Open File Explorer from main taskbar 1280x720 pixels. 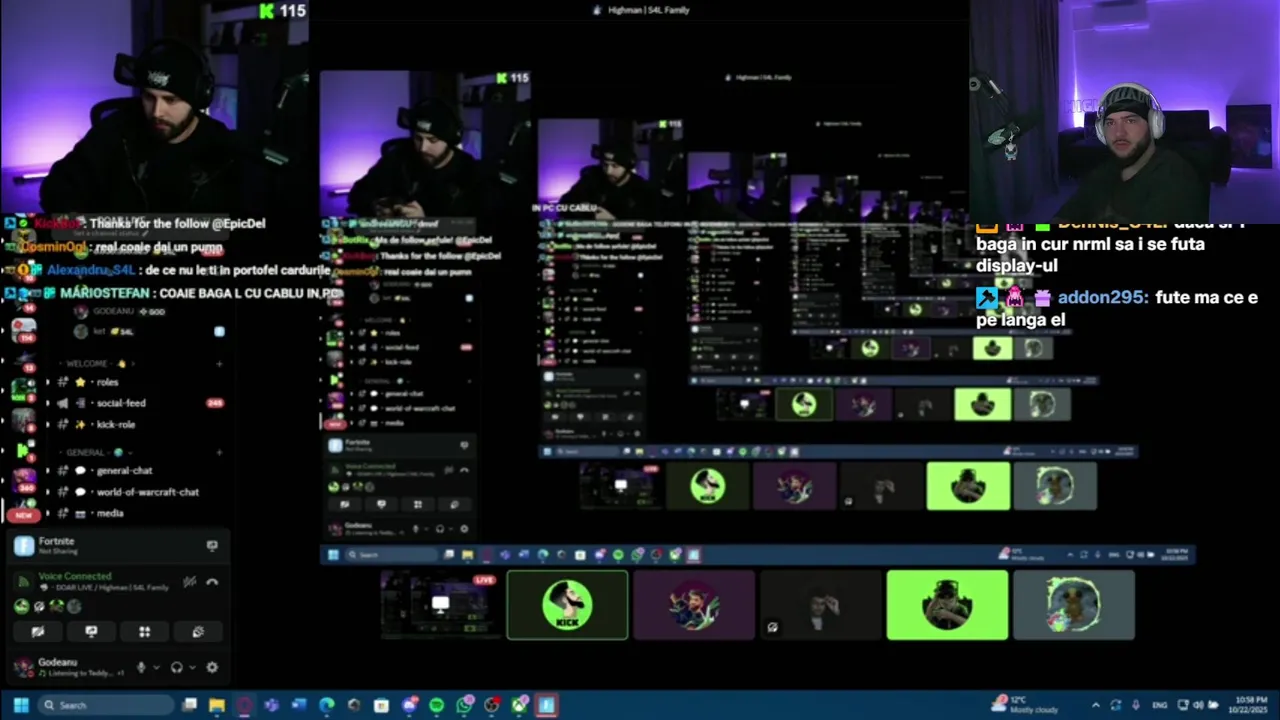click(x=217, y=705)
